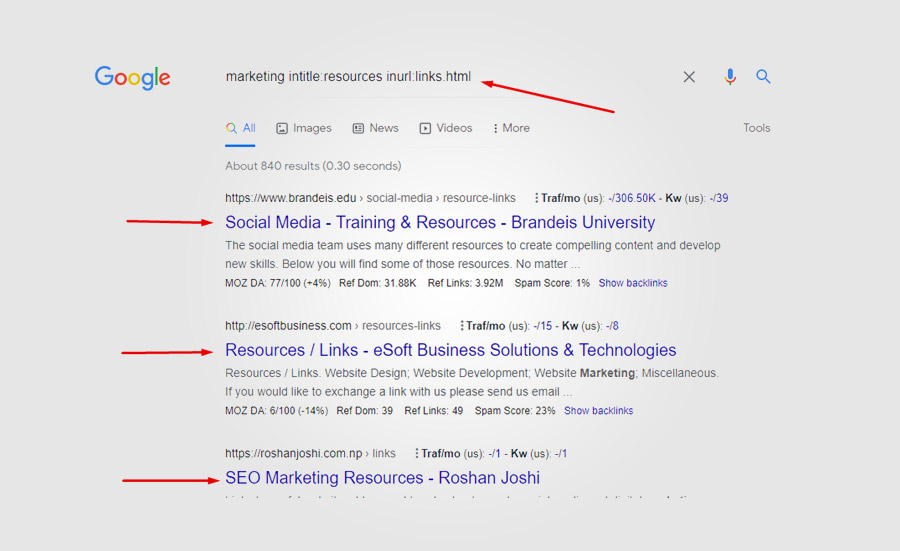Screen dimensions: 900x551
Task: Open three-dot menu beside brandeis.edu result
Action: pos(536,198)
